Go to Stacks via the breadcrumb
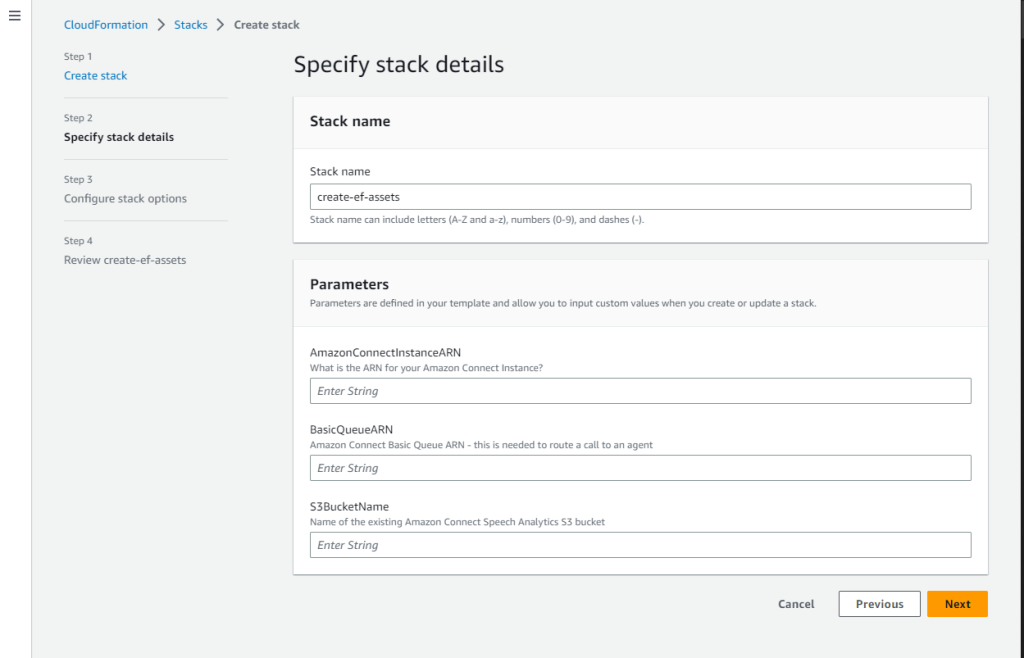Viewport: 1024px width, 658px height. click(x=191, y=25)
